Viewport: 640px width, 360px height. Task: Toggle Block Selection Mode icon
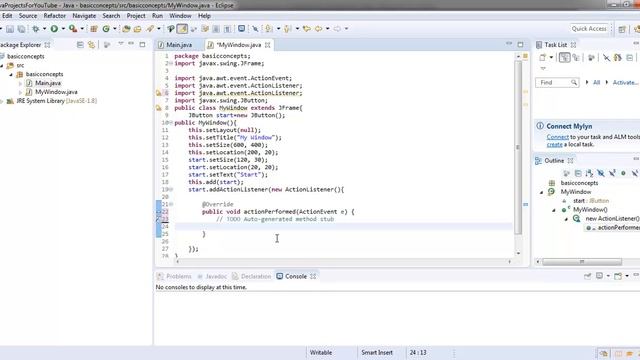pos(216,29)
